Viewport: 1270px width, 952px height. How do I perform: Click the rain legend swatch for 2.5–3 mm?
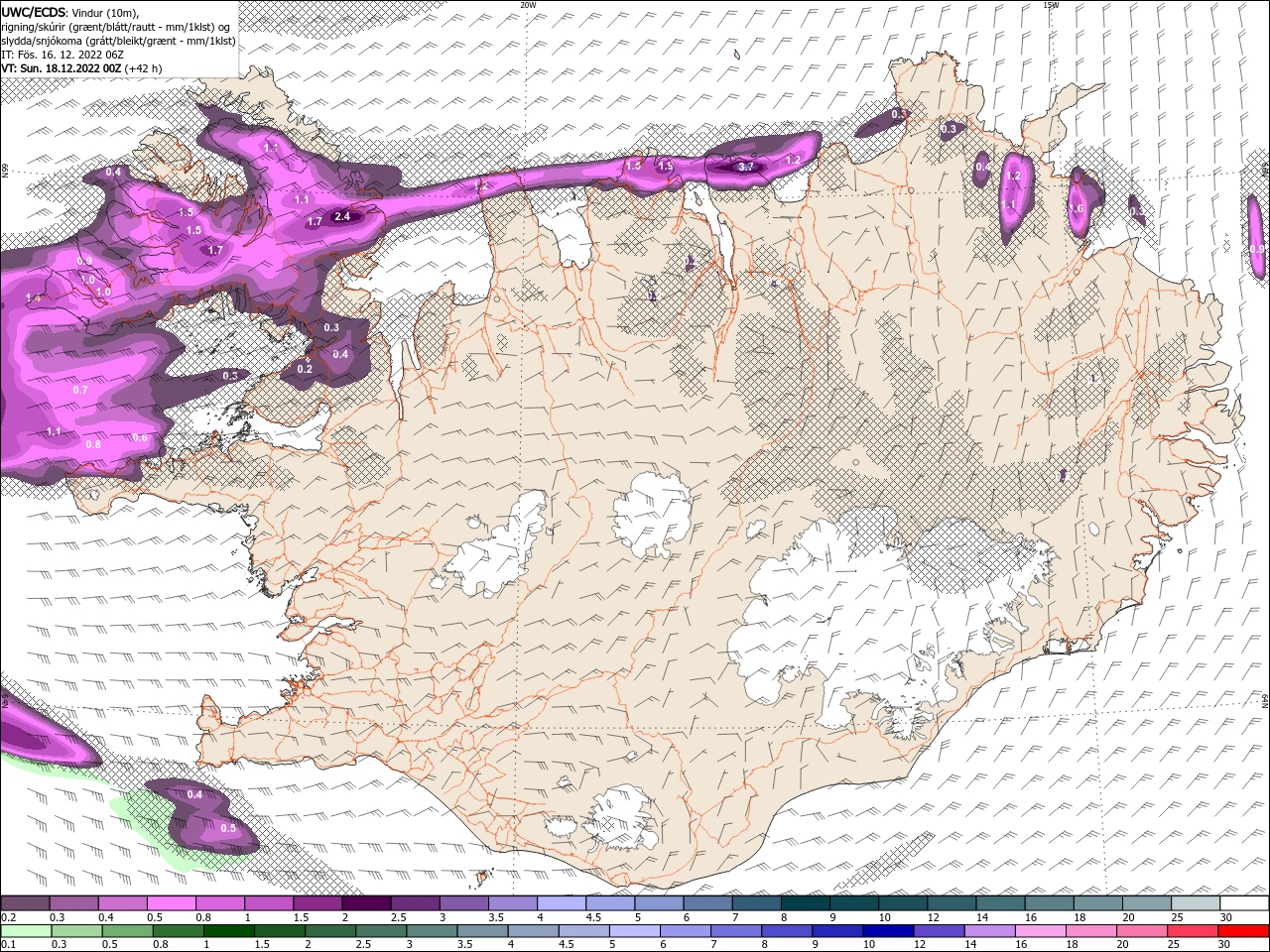click(380, 930)
